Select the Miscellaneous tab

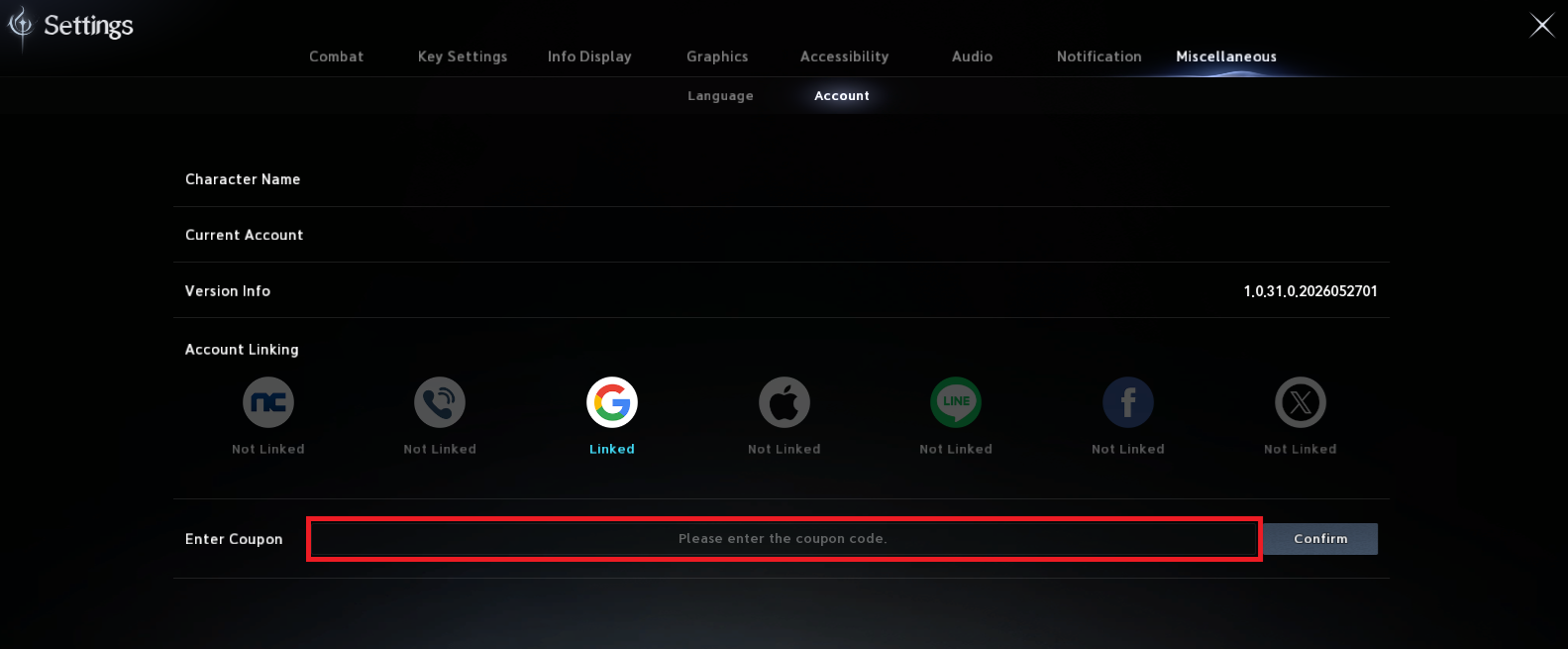click(x=1226, y=56)
